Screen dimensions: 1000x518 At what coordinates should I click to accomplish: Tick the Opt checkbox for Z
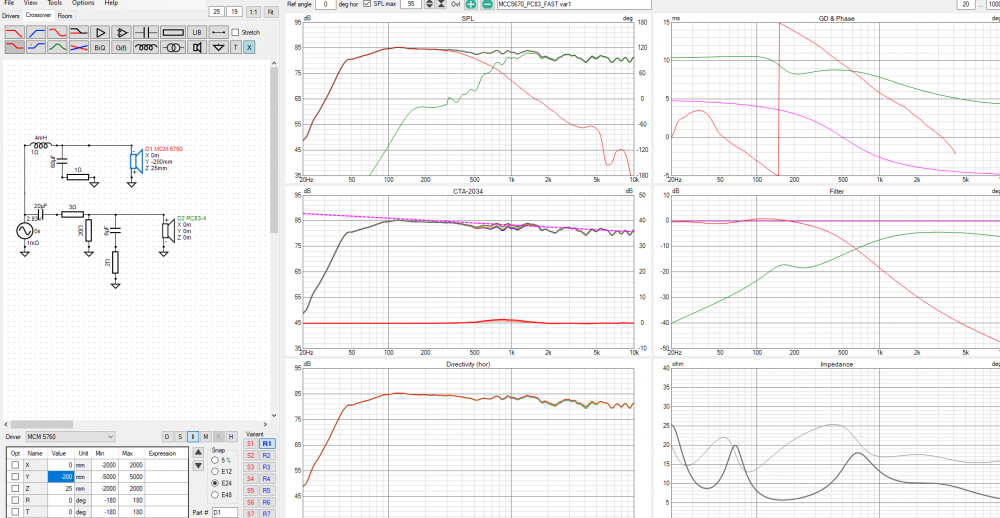pyautogui.click(x=14, y=489)
